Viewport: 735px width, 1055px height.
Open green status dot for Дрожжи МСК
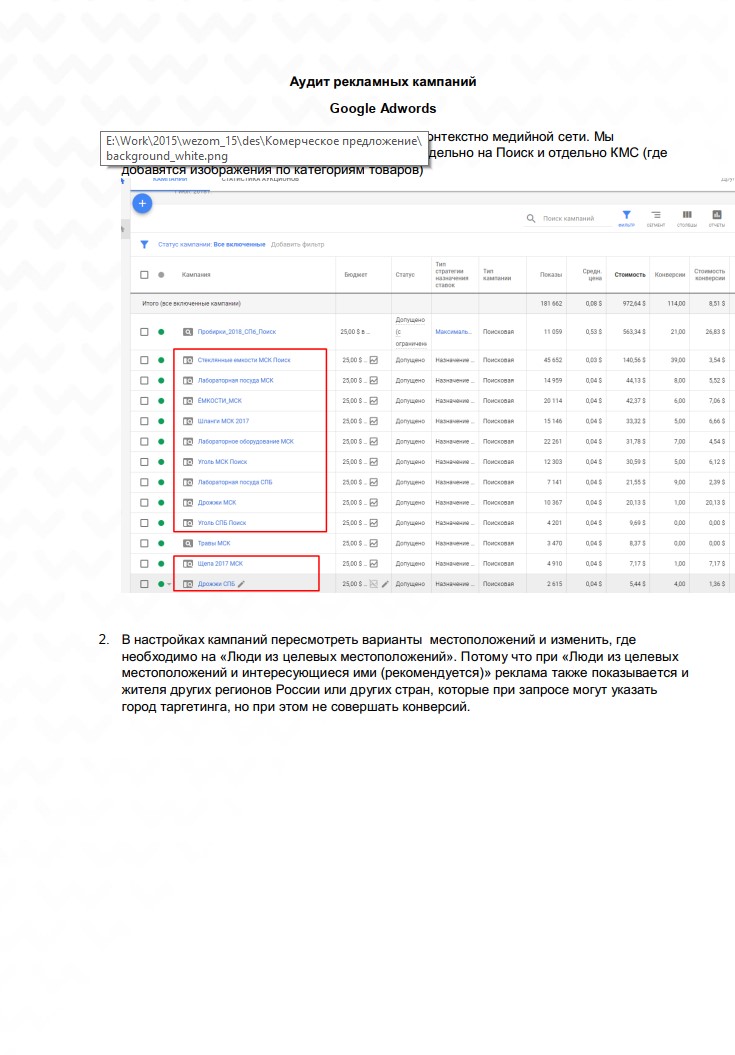[161, 503]
